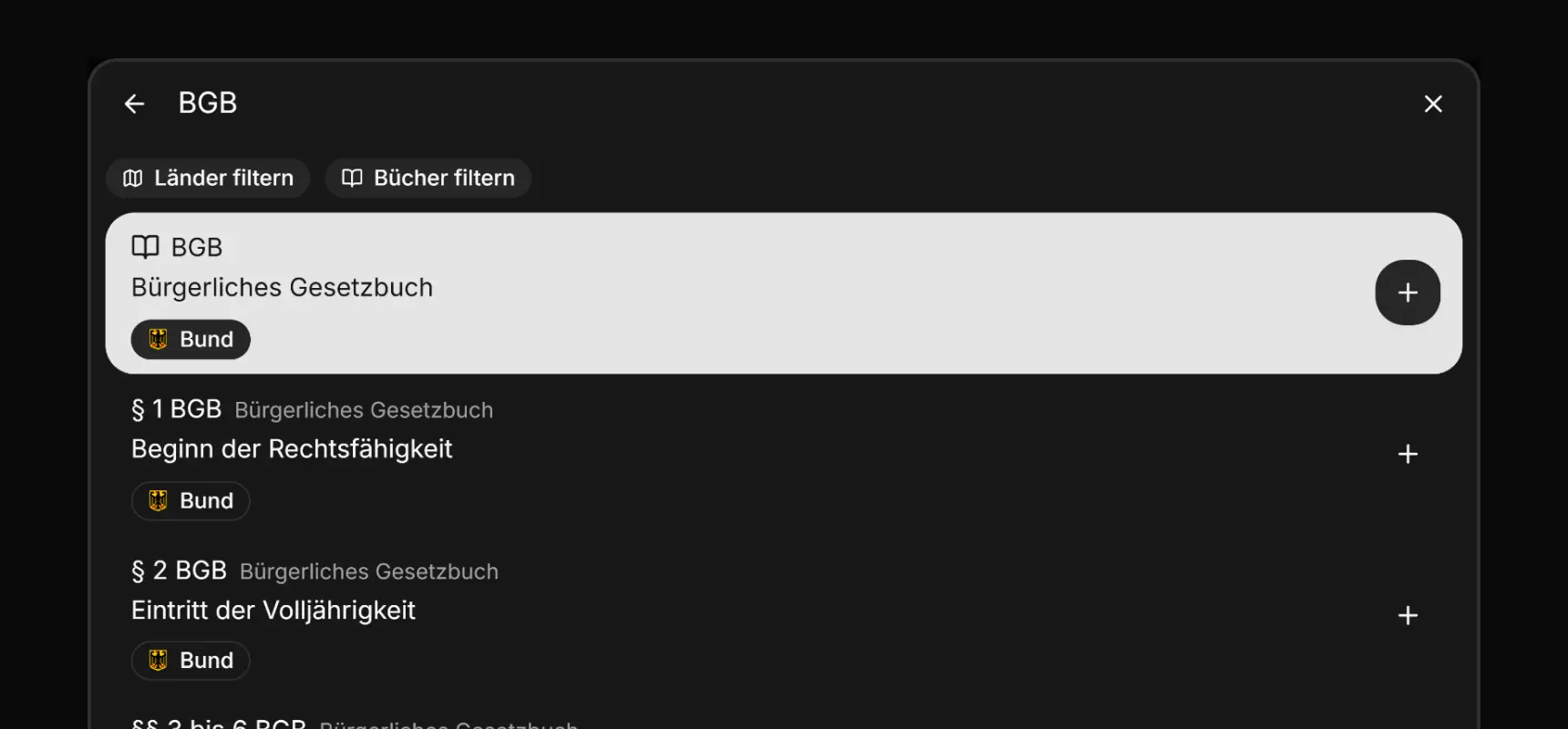Dismiss the search dialog with the X
Screen dimensions: 1568x729
pos(1433,103)
